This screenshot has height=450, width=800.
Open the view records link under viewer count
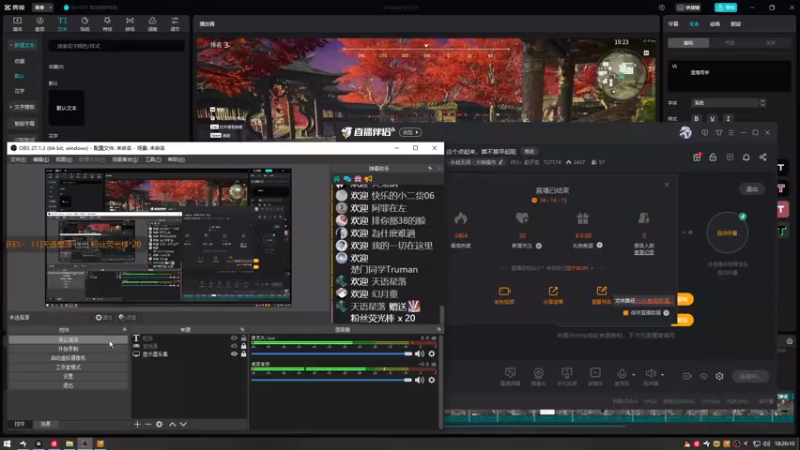[x=644, y=252]
